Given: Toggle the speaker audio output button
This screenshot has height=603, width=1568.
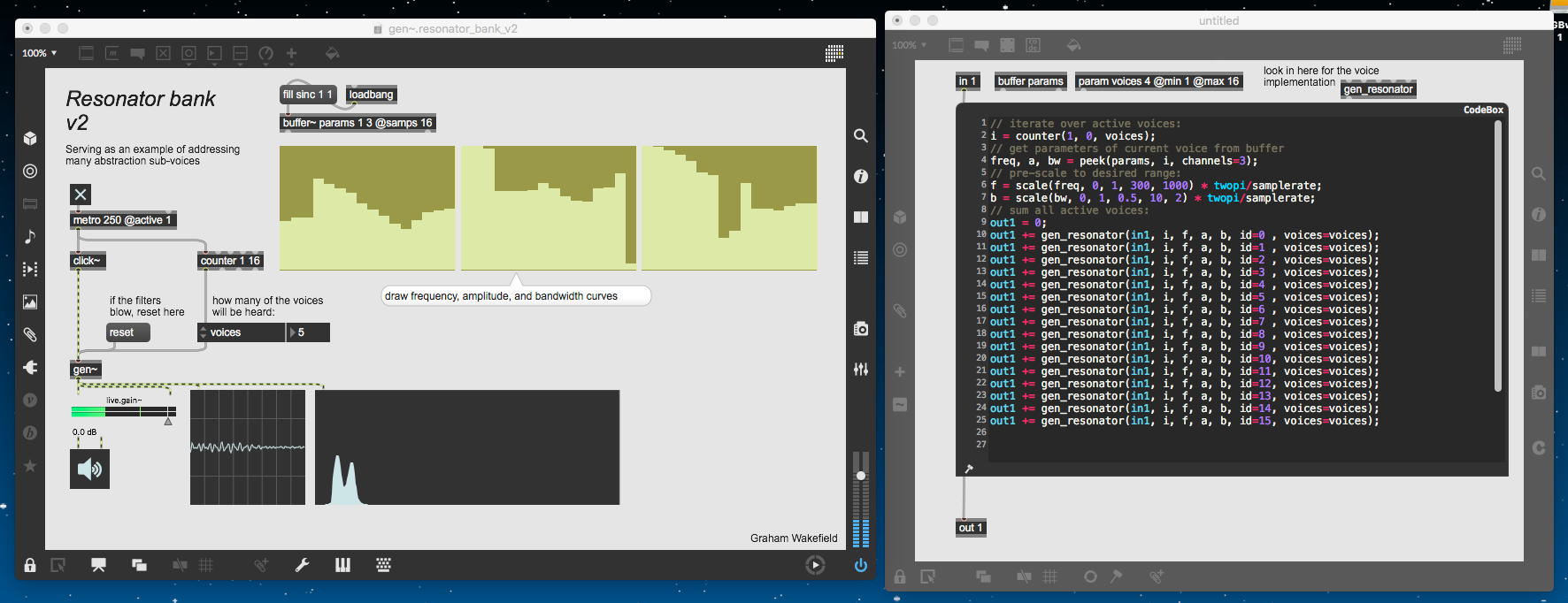Looking at the screenshot, I should (89, 469).
